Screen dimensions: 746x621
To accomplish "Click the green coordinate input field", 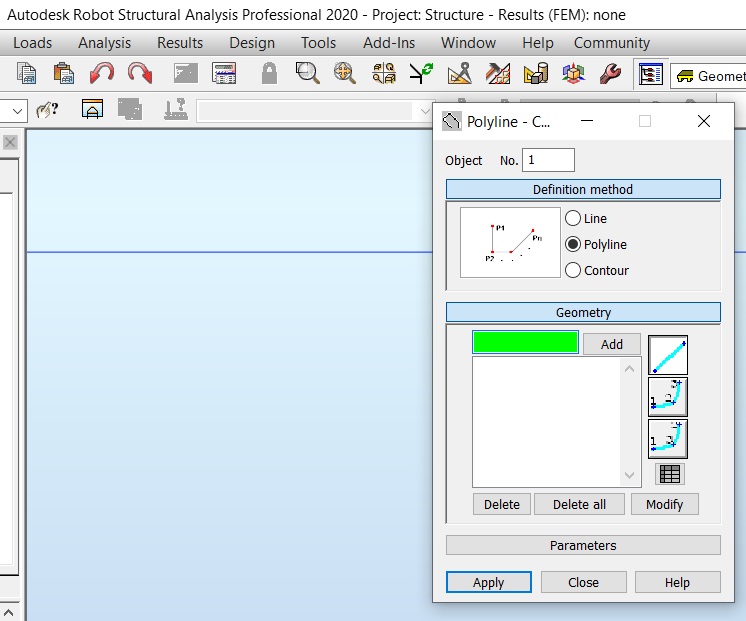I will point(525,342).
